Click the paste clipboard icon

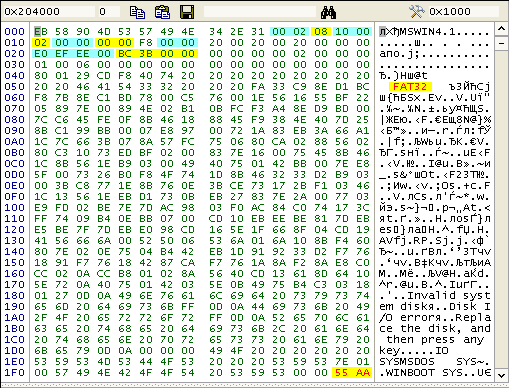pyautogui.click(x=162, y=12)
